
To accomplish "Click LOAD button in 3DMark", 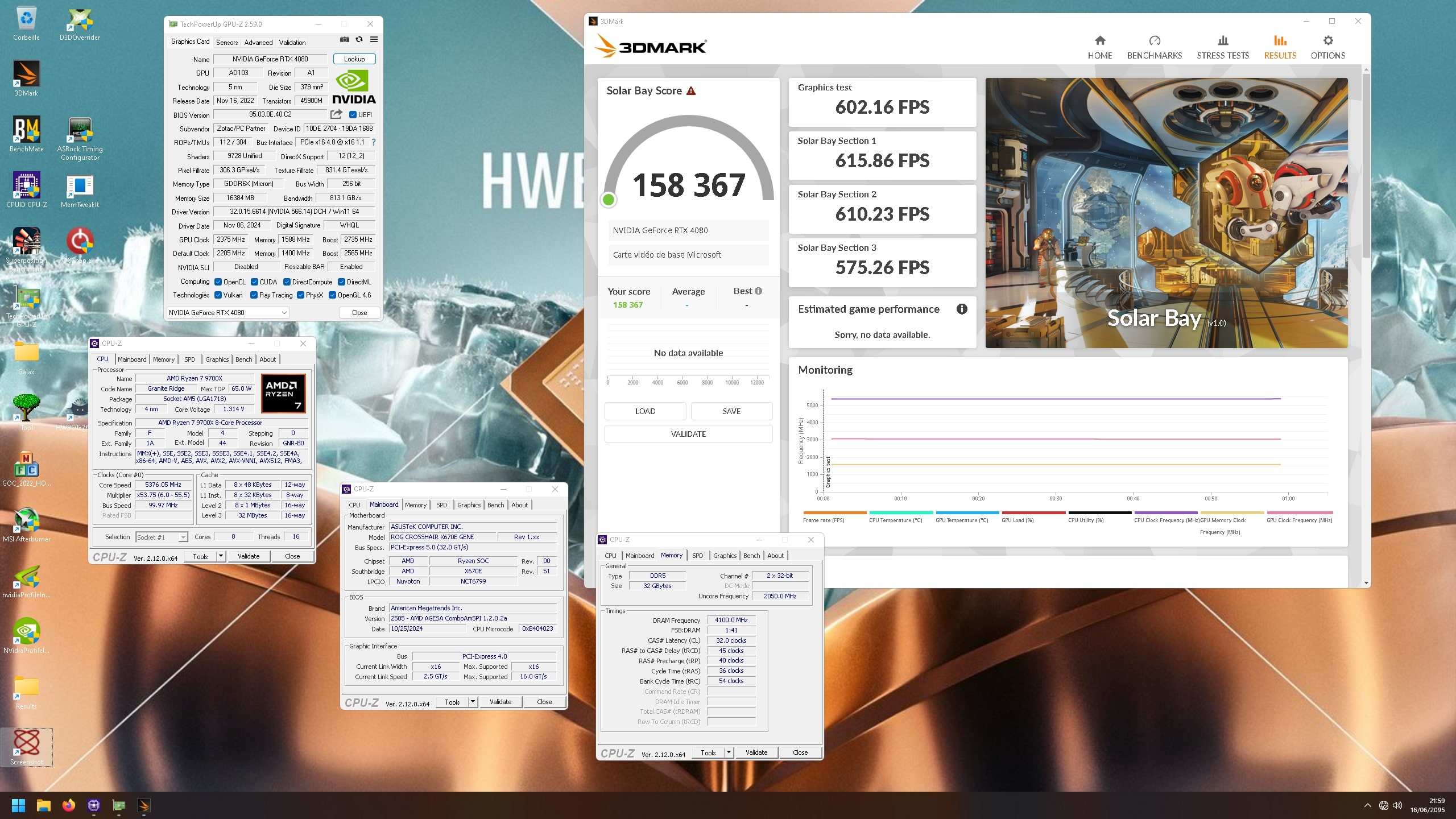I will point(645,411).
